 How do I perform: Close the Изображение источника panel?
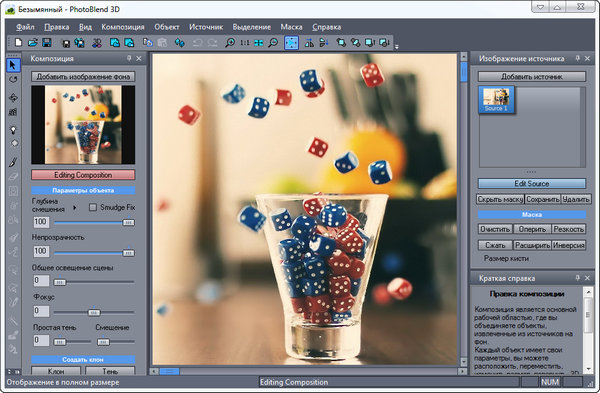587,58
